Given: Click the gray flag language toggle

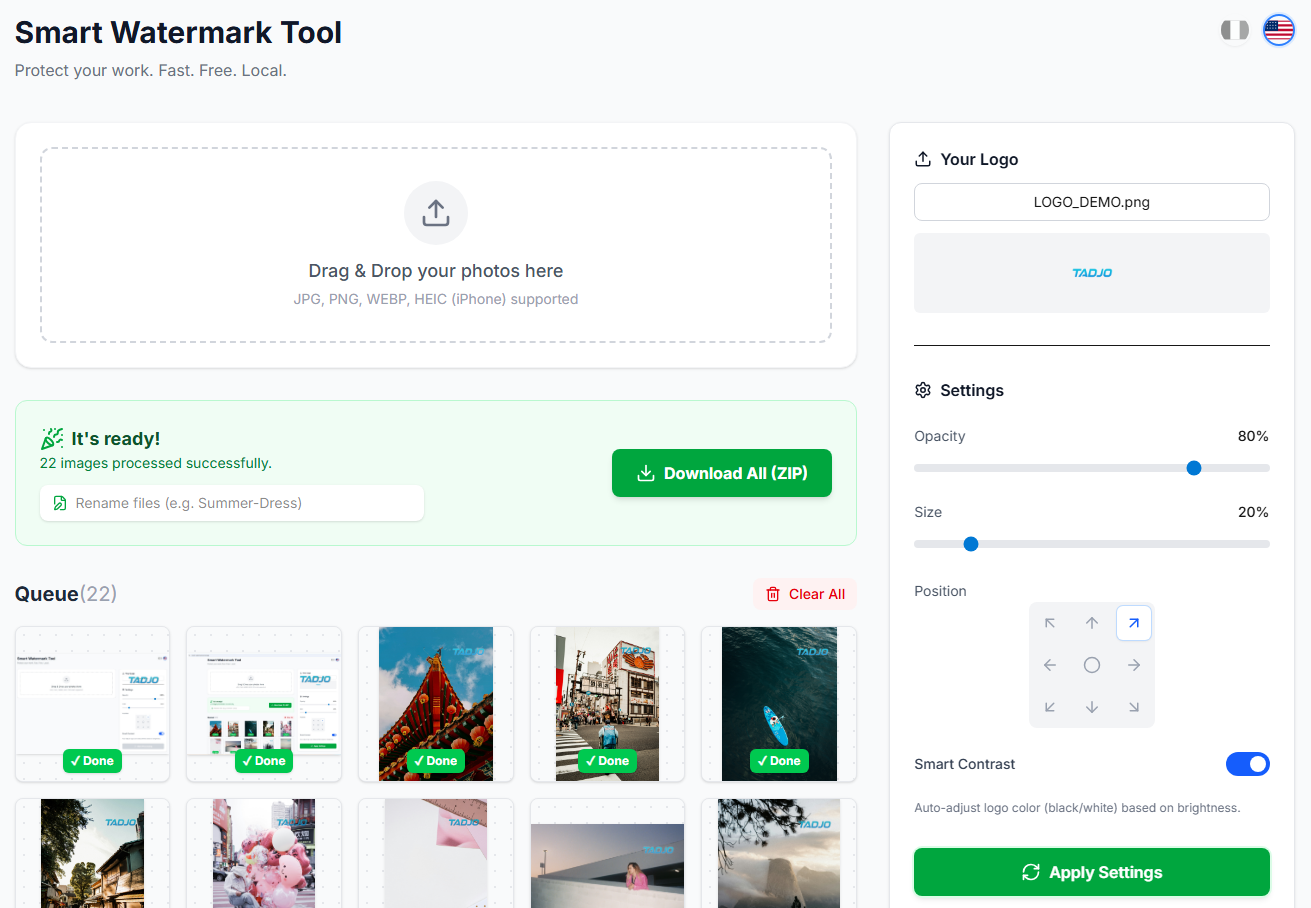Looking at the screenshot, I should [1234, 30].
